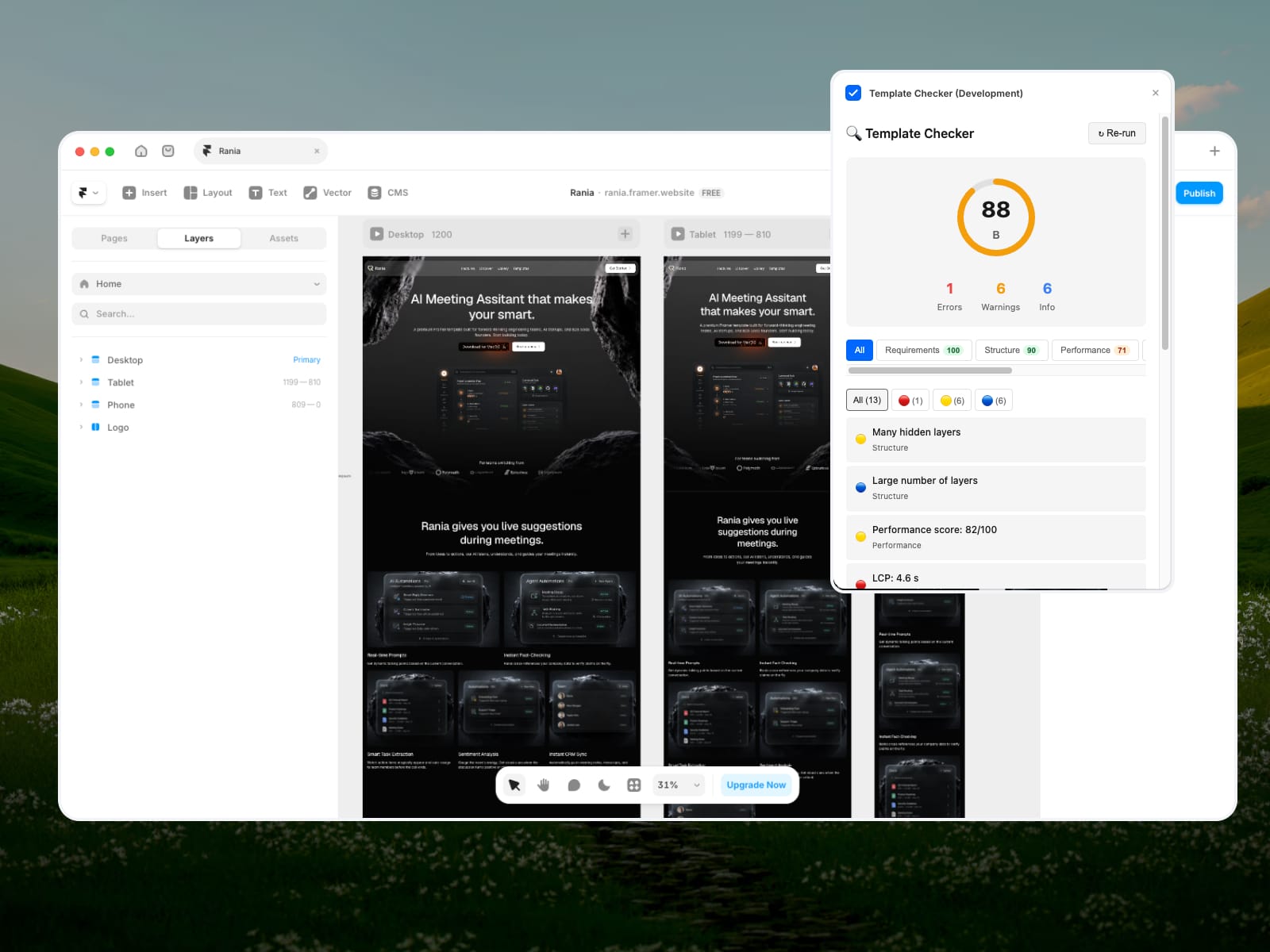Click the Insert tool
Image resolution: width=1270 pixels, height=952 pixels.
[x=144, y=193]
